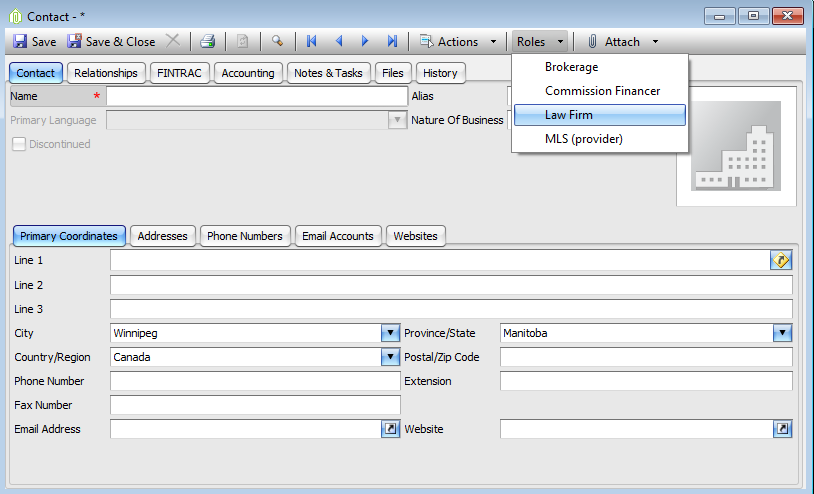Click the map directions icon on Line 1
This screenshot has height=494, width=814.
[x=781, y=260]
